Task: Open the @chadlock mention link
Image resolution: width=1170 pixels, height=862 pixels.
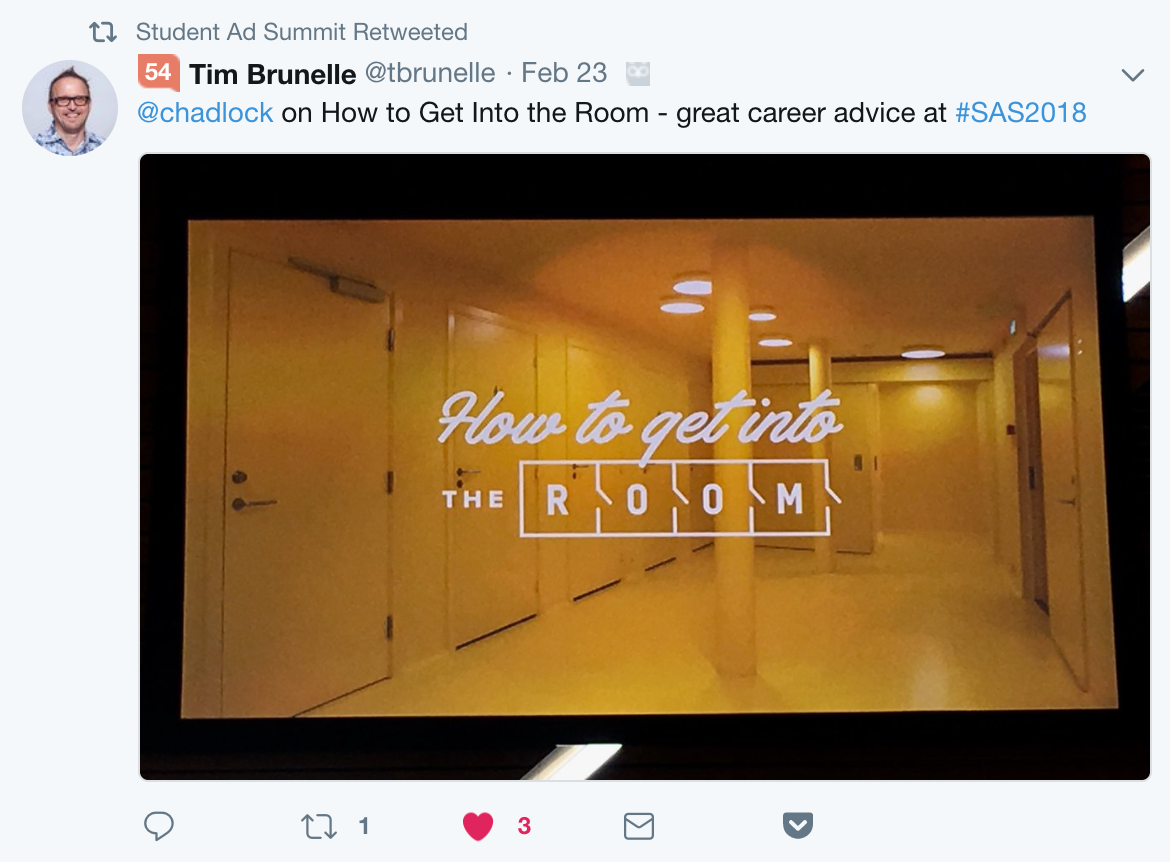Action: click(205, 113)
